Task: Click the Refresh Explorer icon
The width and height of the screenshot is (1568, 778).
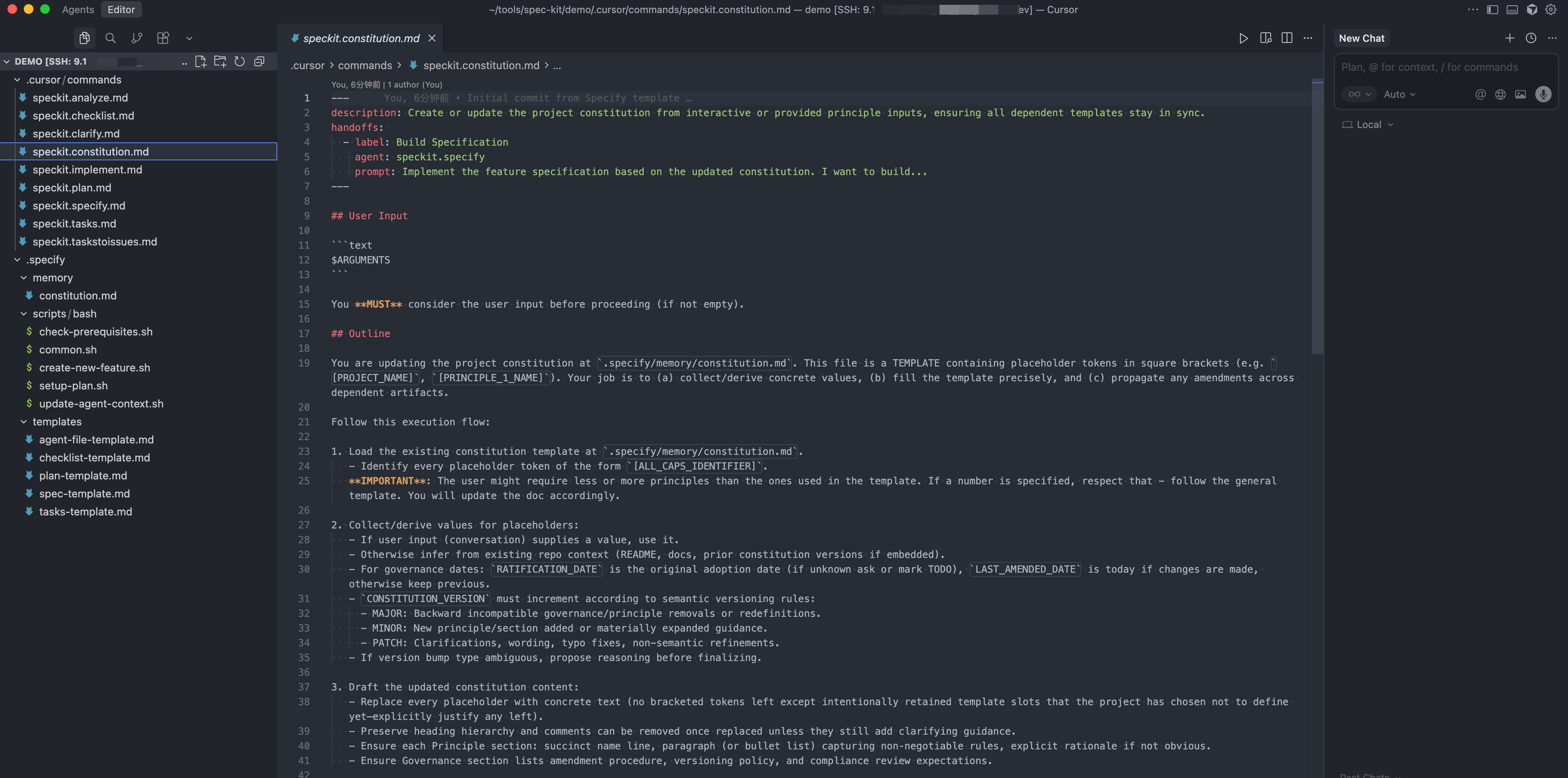Action: 239,61
